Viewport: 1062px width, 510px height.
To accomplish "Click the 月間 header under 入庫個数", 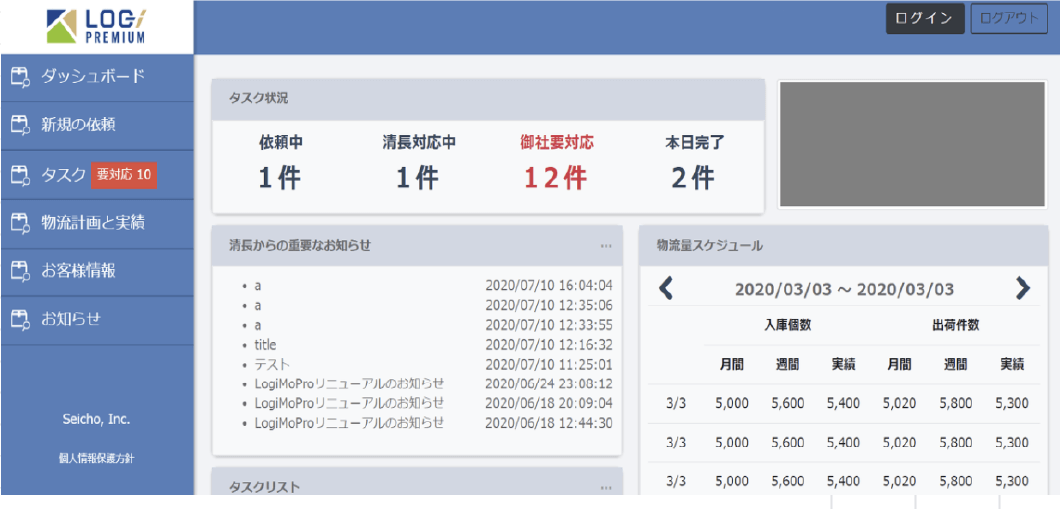I will 732,364.
